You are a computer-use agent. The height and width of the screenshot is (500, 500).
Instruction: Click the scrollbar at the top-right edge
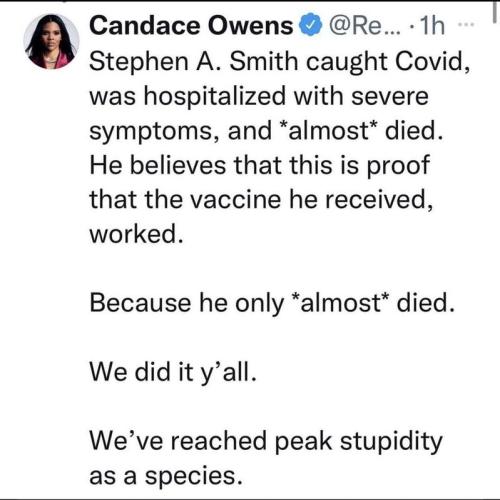495,12
